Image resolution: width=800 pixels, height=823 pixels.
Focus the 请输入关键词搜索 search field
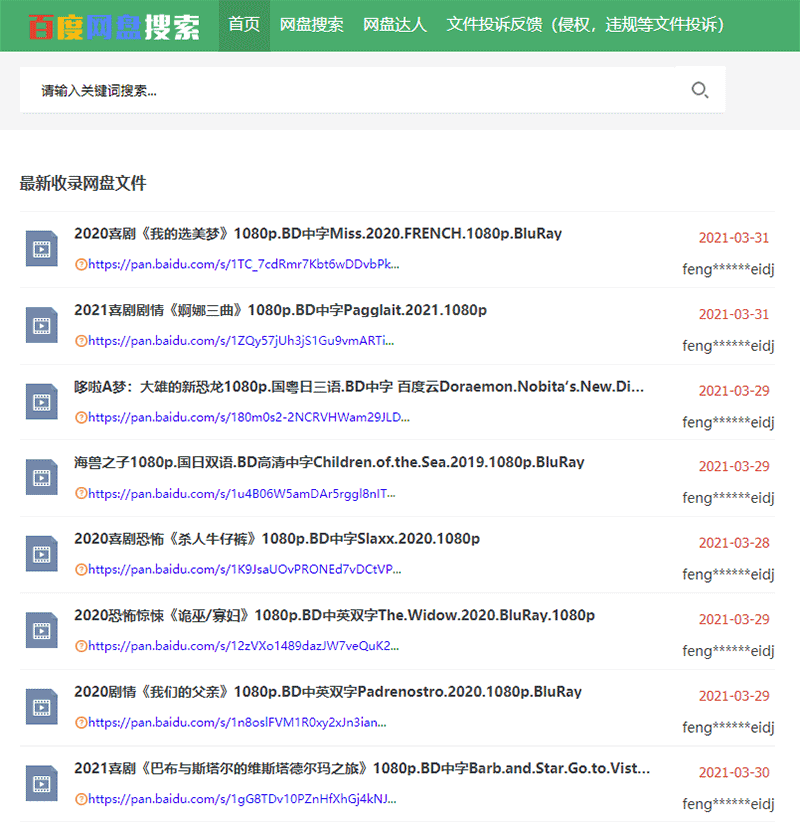[x=346, y=90]
